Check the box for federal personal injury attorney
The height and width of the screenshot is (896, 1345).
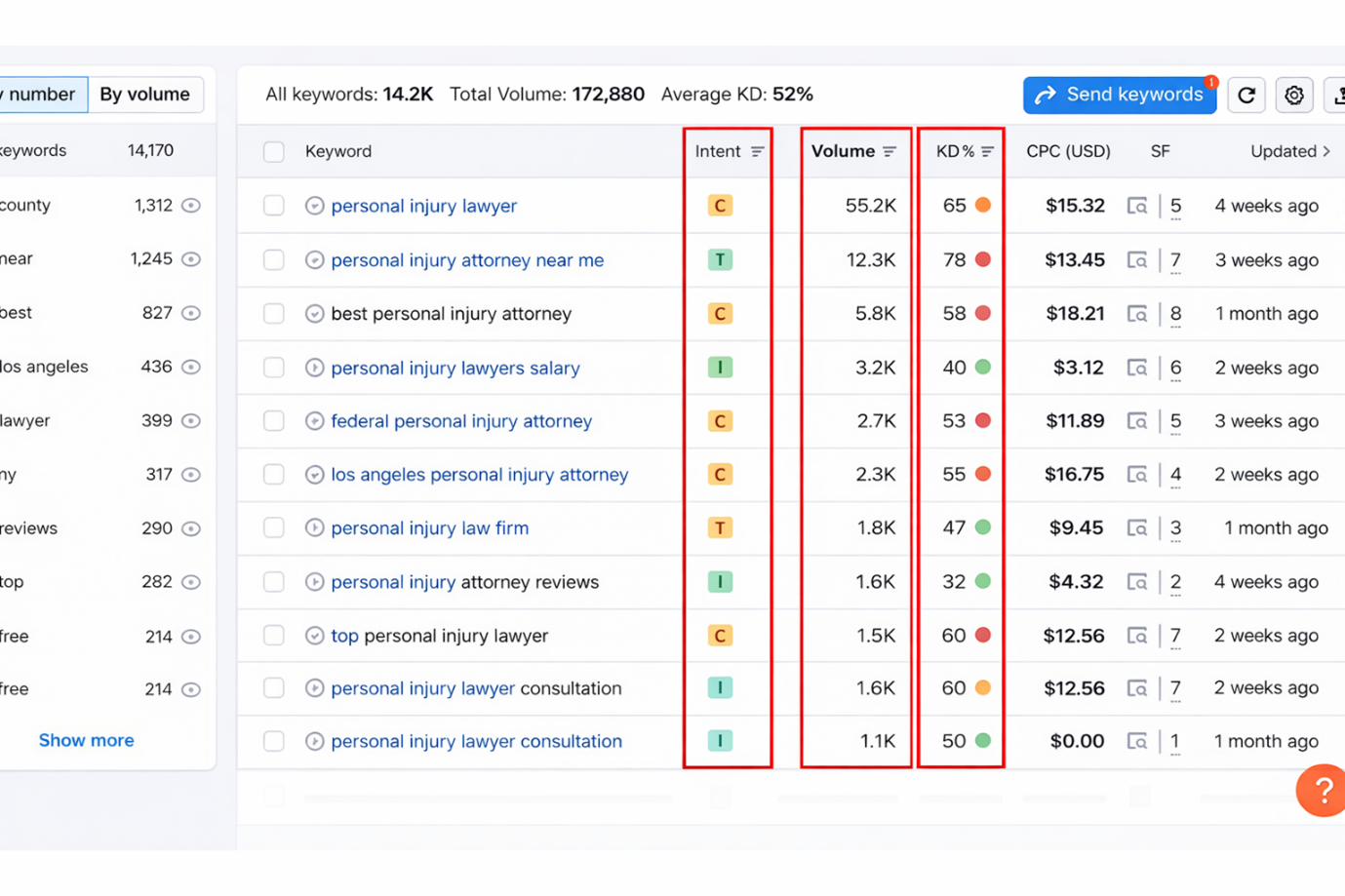tap(274, 421)
